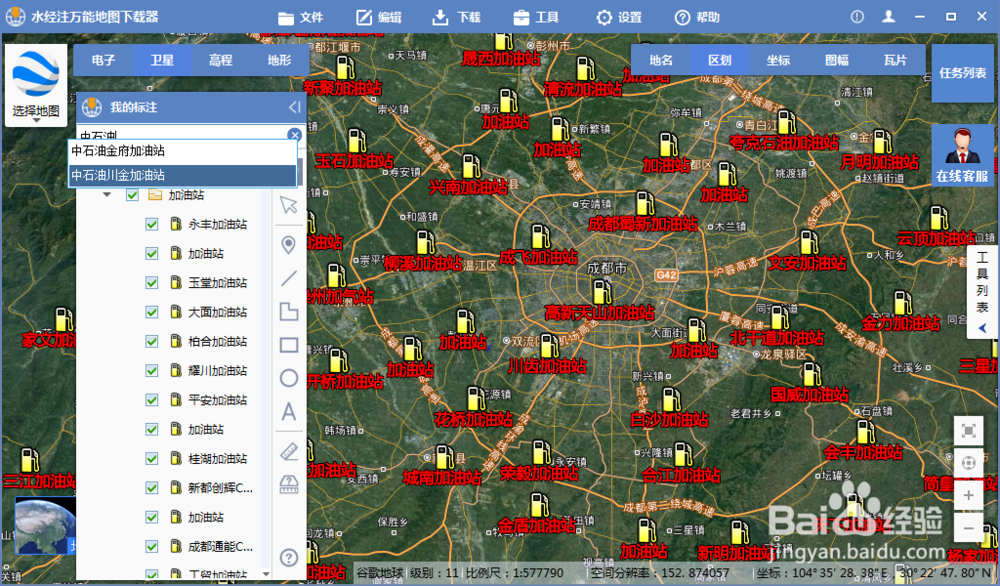Click the globe overview thumbnail
Viewport: 1000px width, 586px height.
pyautogui.click(x=45, y=525)
